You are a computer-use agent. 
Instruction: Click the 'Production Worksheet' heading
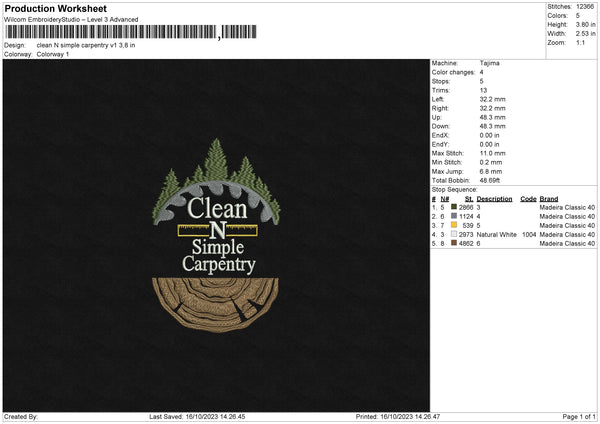[55, 8]
